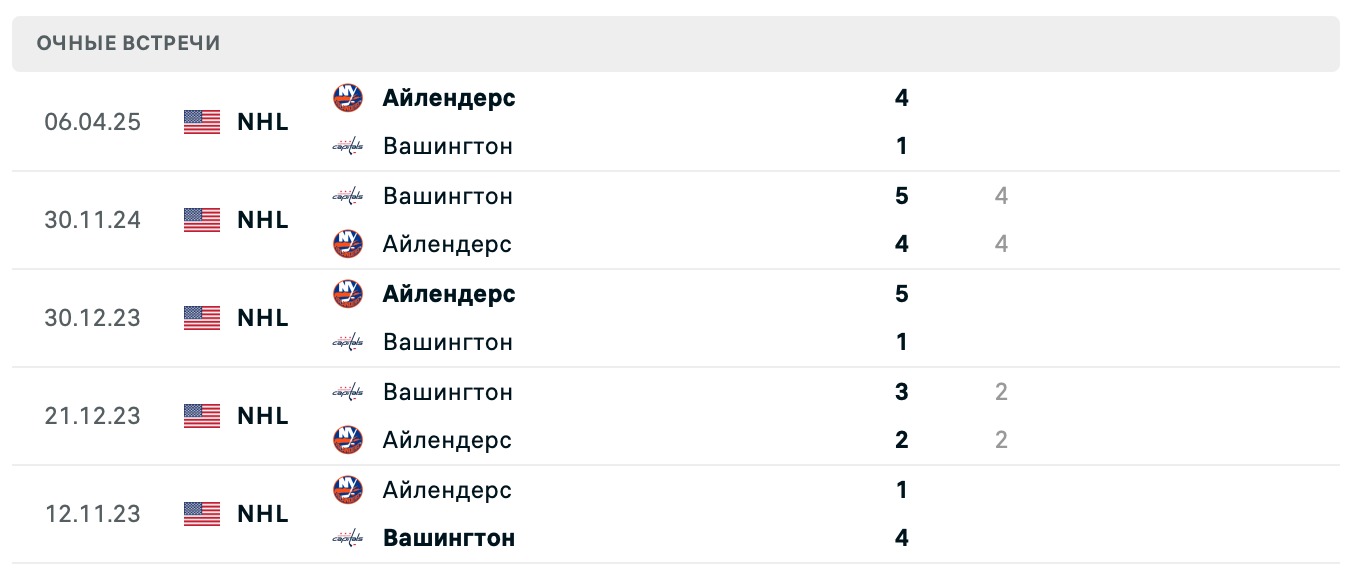
Task: Select the Айлендерс team name in the first match
Action: click(x=449, y=98)
